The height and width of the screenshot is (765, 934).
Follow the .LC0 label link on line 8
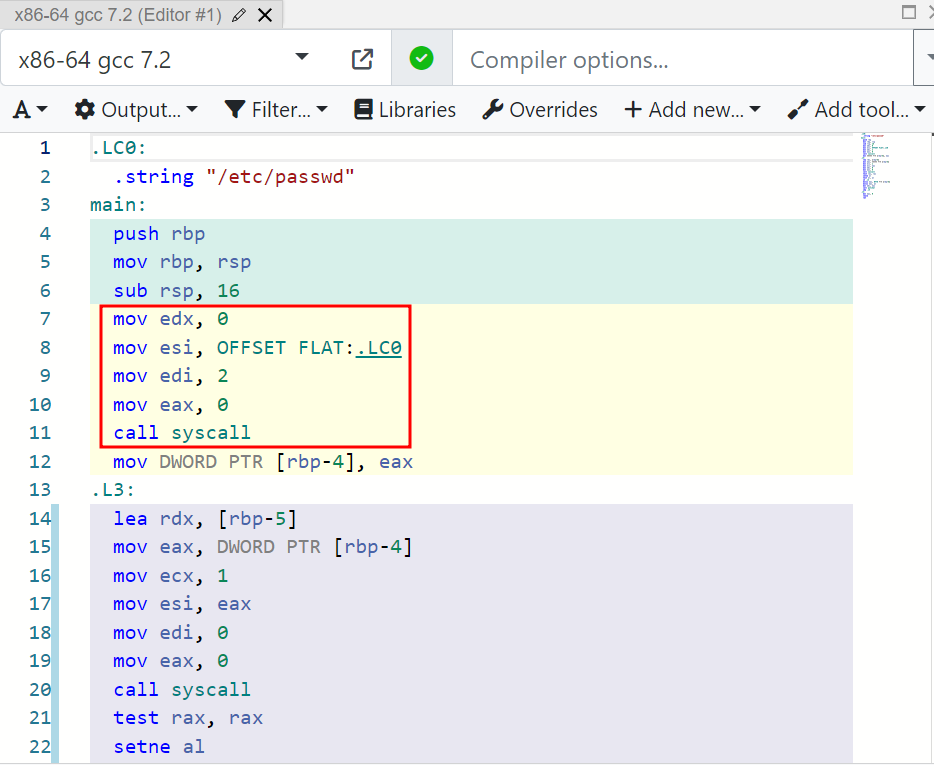378,348
